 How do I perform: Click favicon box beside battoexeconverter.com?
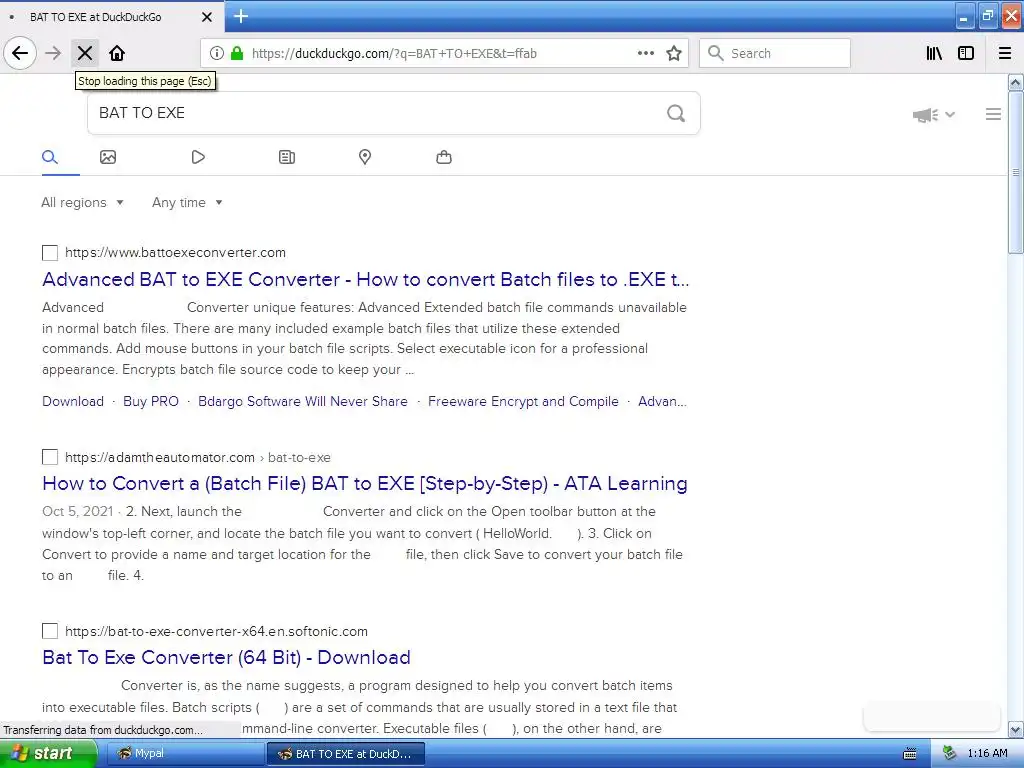(x=50, y=253)
